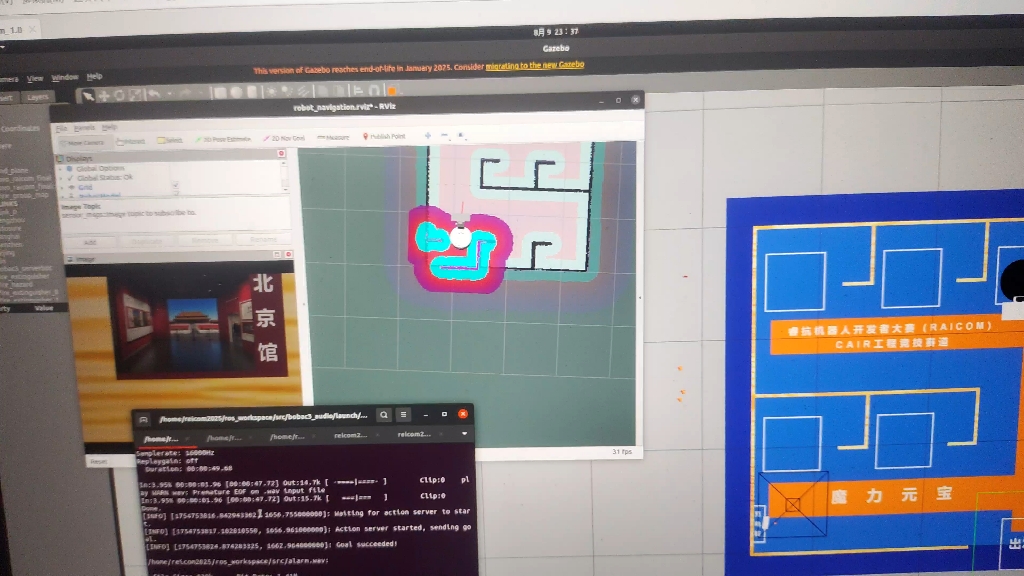
Task: Select the rotate tool in Gazebo toolbar
Action: coord(119,95)
